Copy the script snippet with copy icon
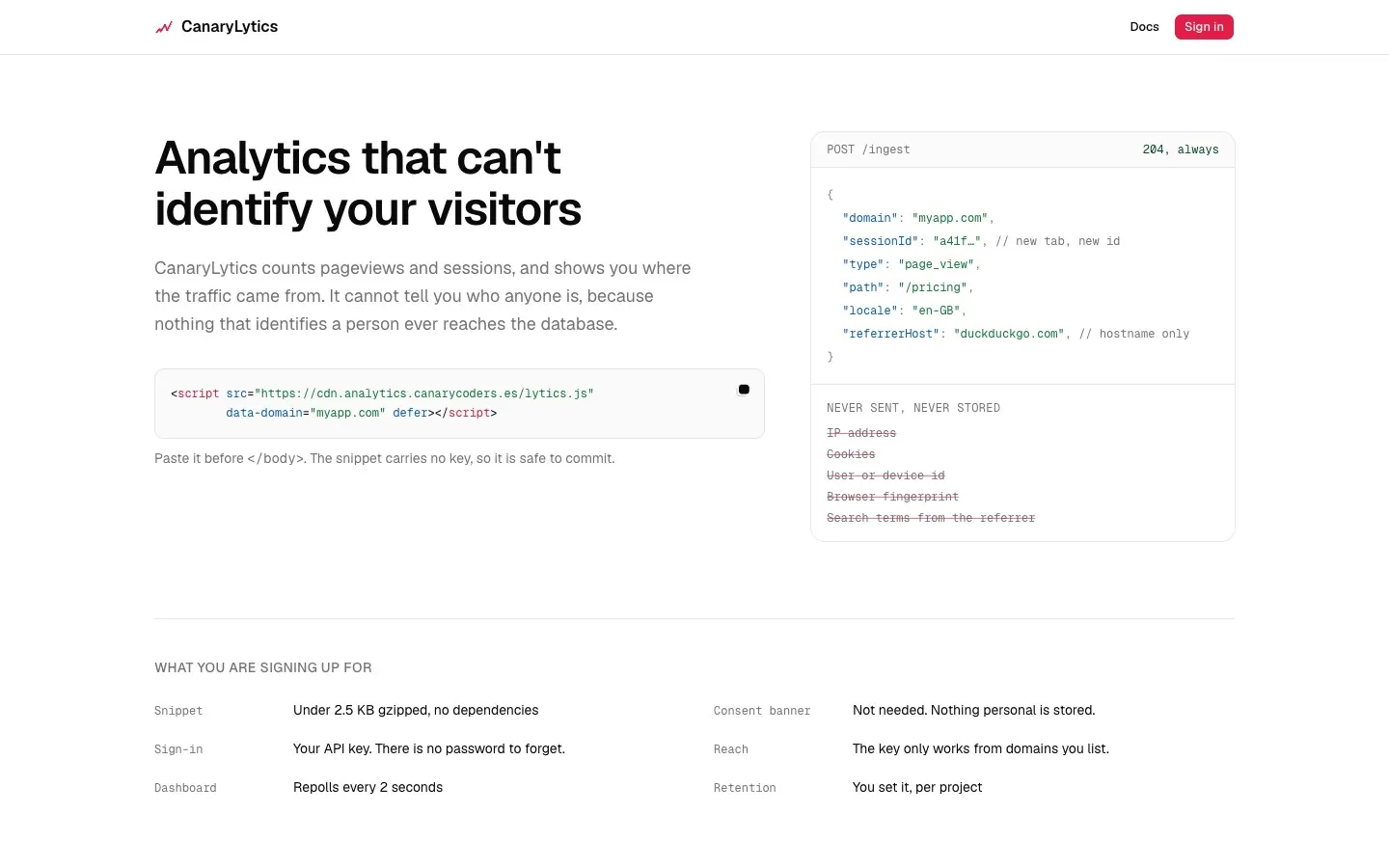The height and width of the screenshot is (868, 1389). point(744,390)
